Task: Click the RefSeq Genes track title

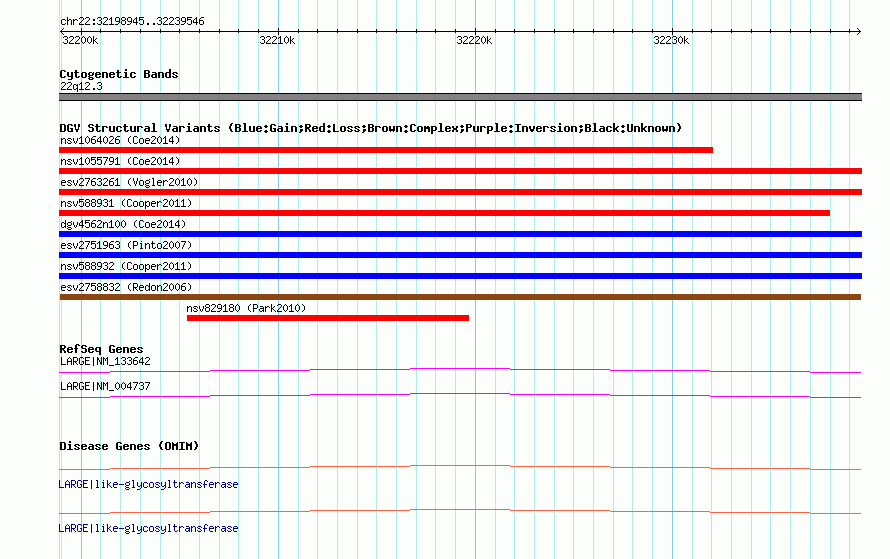Action: click(101, 349)
